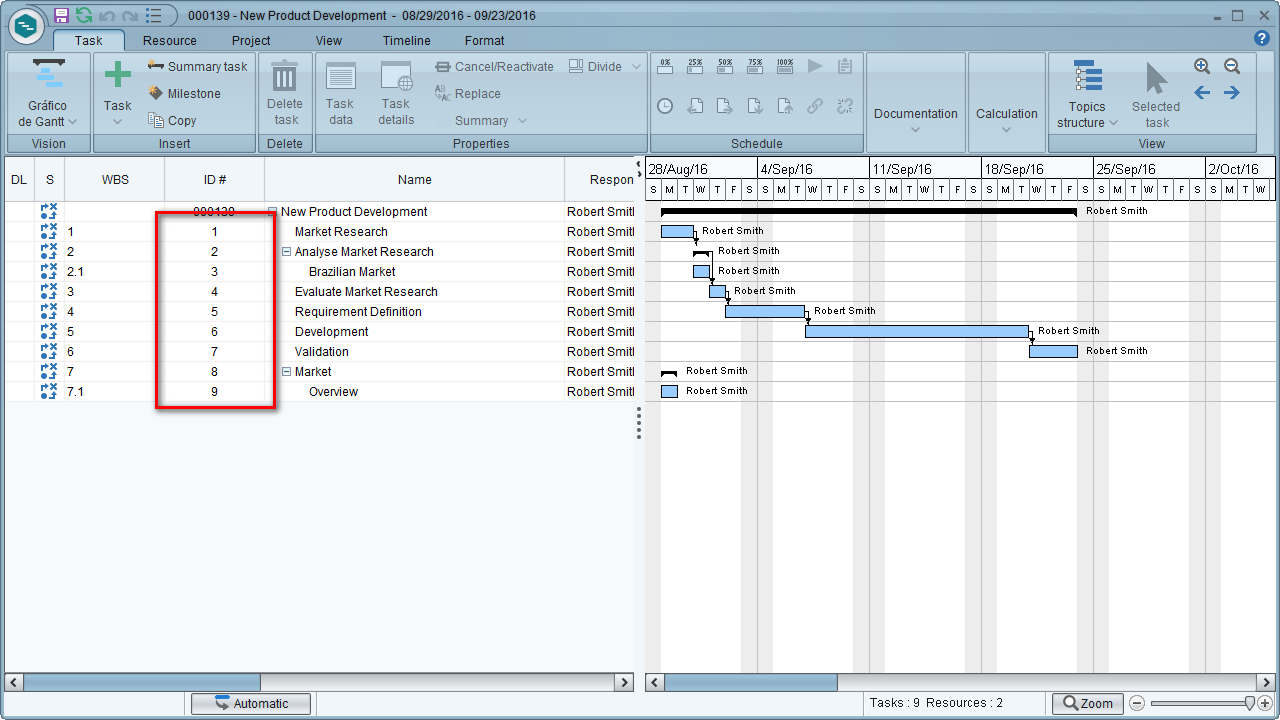Screen dimensions: 1280x720
Task: Toggle the Automatic scheduling button
Action: click(251, 704)
